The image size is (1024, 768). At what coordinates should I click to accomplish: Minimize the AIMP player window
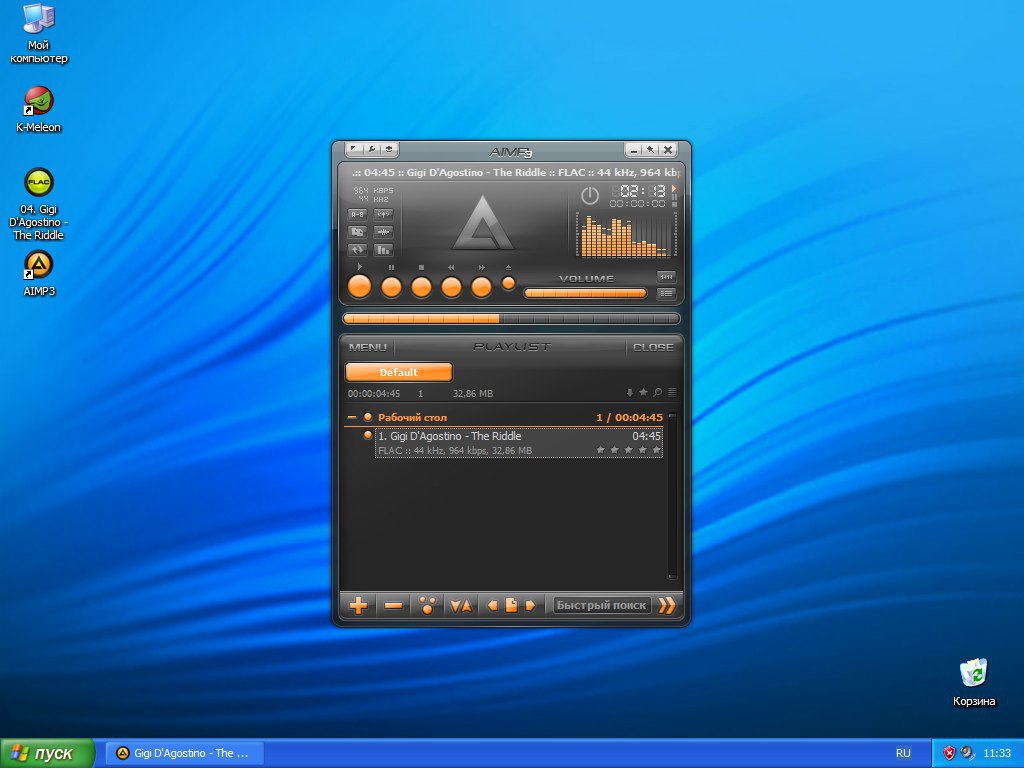(633, 150)
